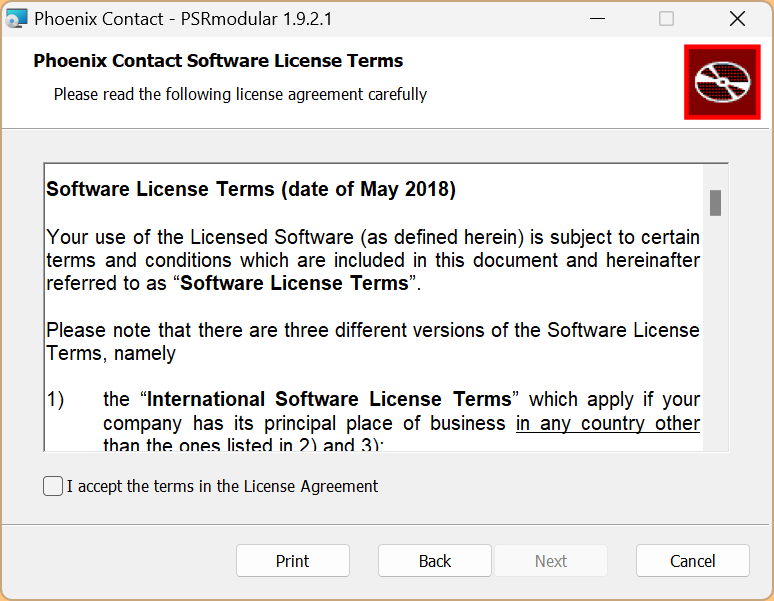Go Back to the previous step
Image resolution: width=774 pixels, height=601 pixels.
pos(434,561)
